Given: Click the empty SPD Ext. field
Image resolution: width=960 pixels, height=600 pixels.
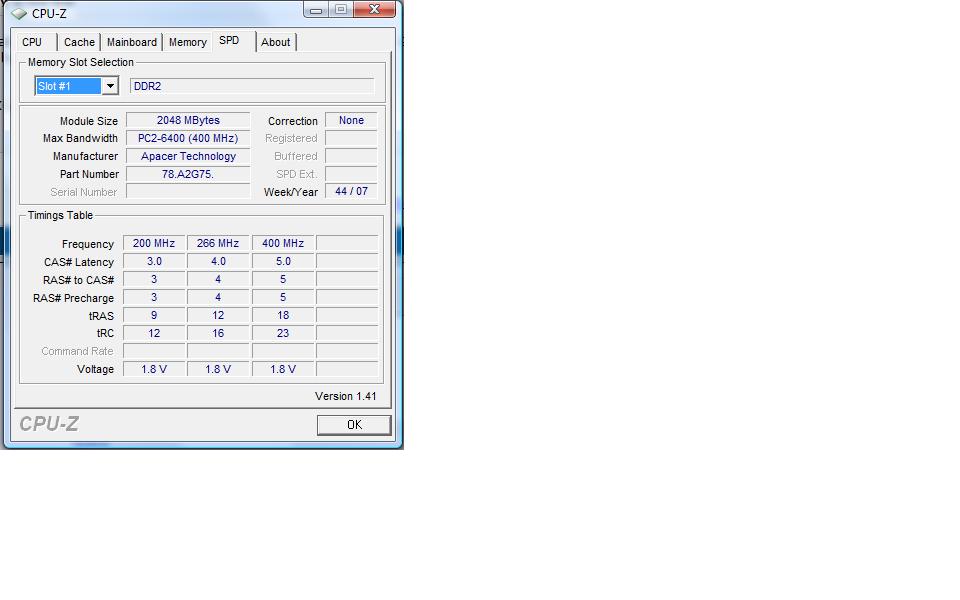Looking at the screenshot, I should click(351, 174).
